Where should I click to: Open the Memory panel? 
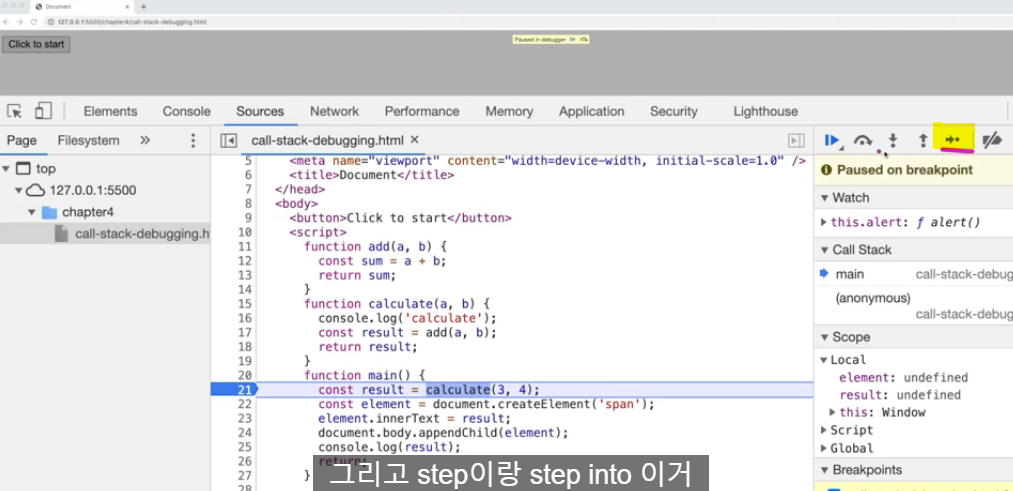tap(509, 111)
